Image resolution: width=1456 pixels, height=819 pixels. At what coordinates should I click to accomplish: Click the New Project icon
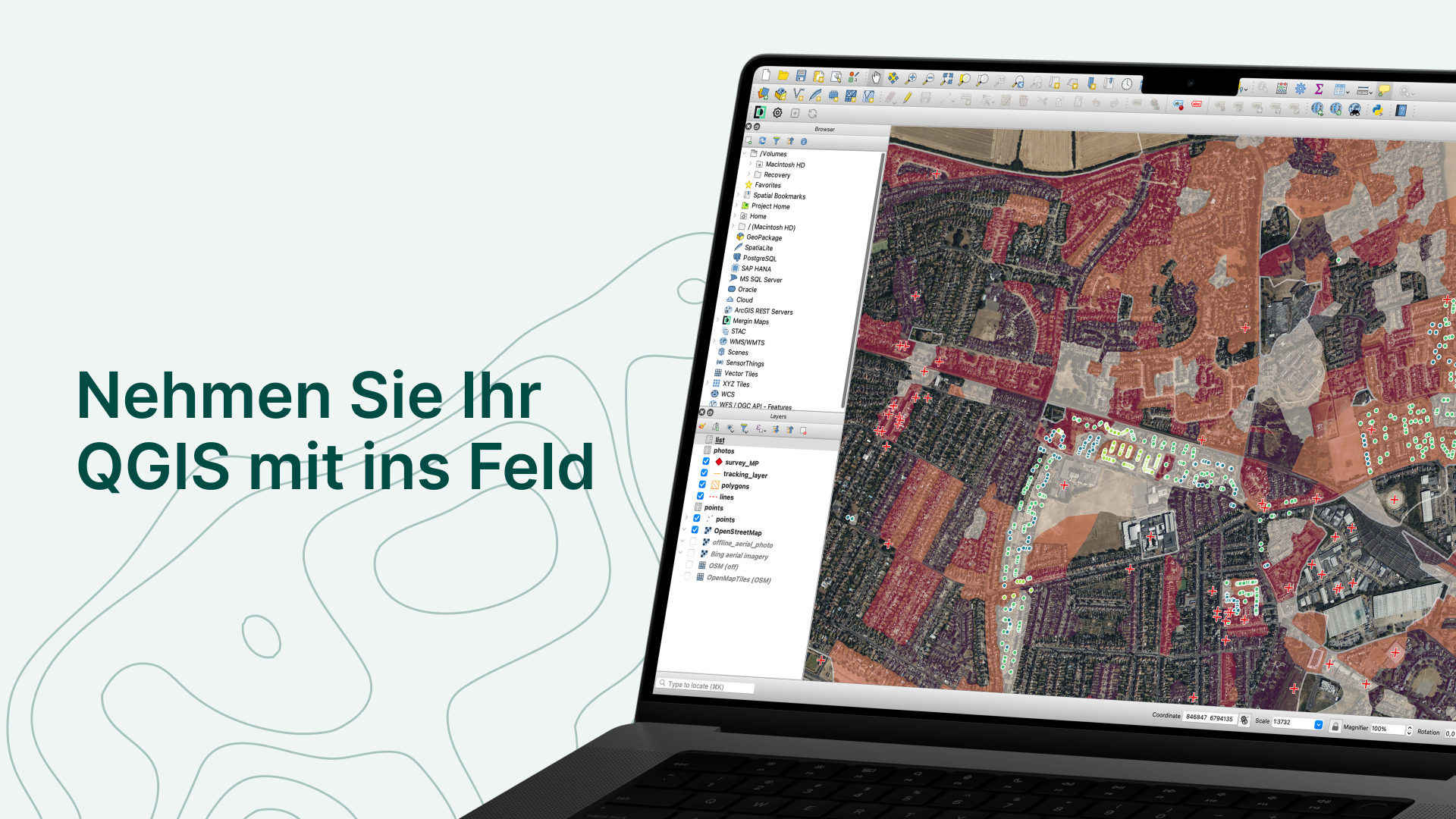click(x=766, y=75)
